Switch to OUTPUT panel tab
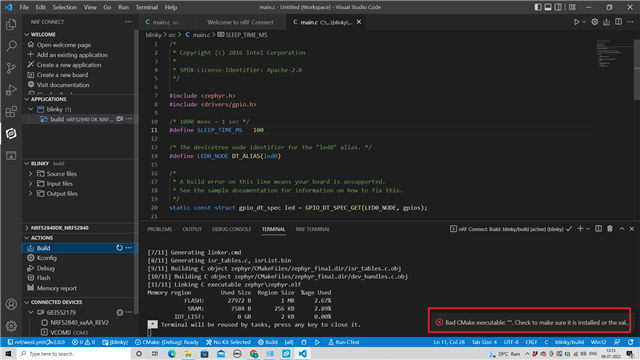 click(192, 229)
